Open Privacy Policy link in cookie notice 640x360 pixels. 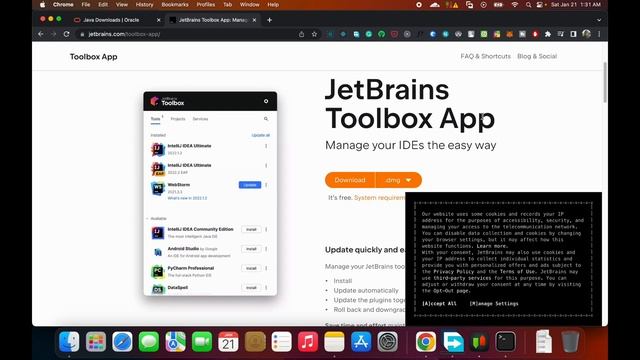[453, 271]
